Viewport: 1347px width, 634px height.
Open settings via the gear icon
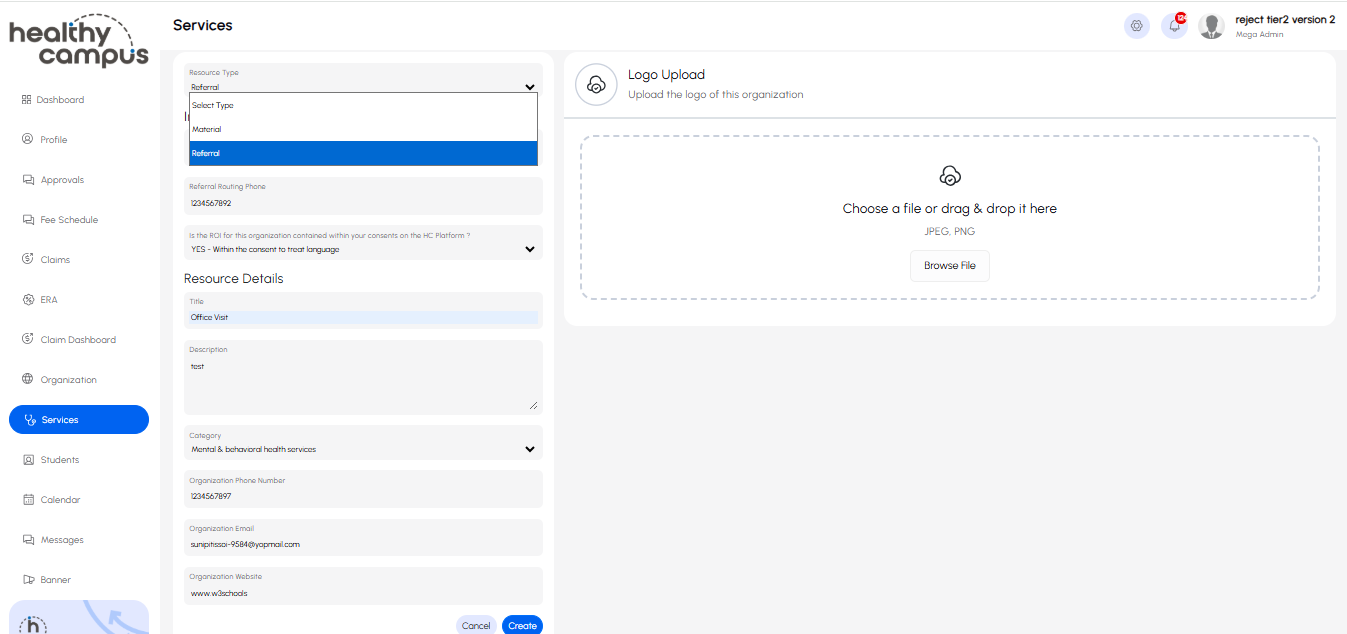click(x=1136, y=26)
